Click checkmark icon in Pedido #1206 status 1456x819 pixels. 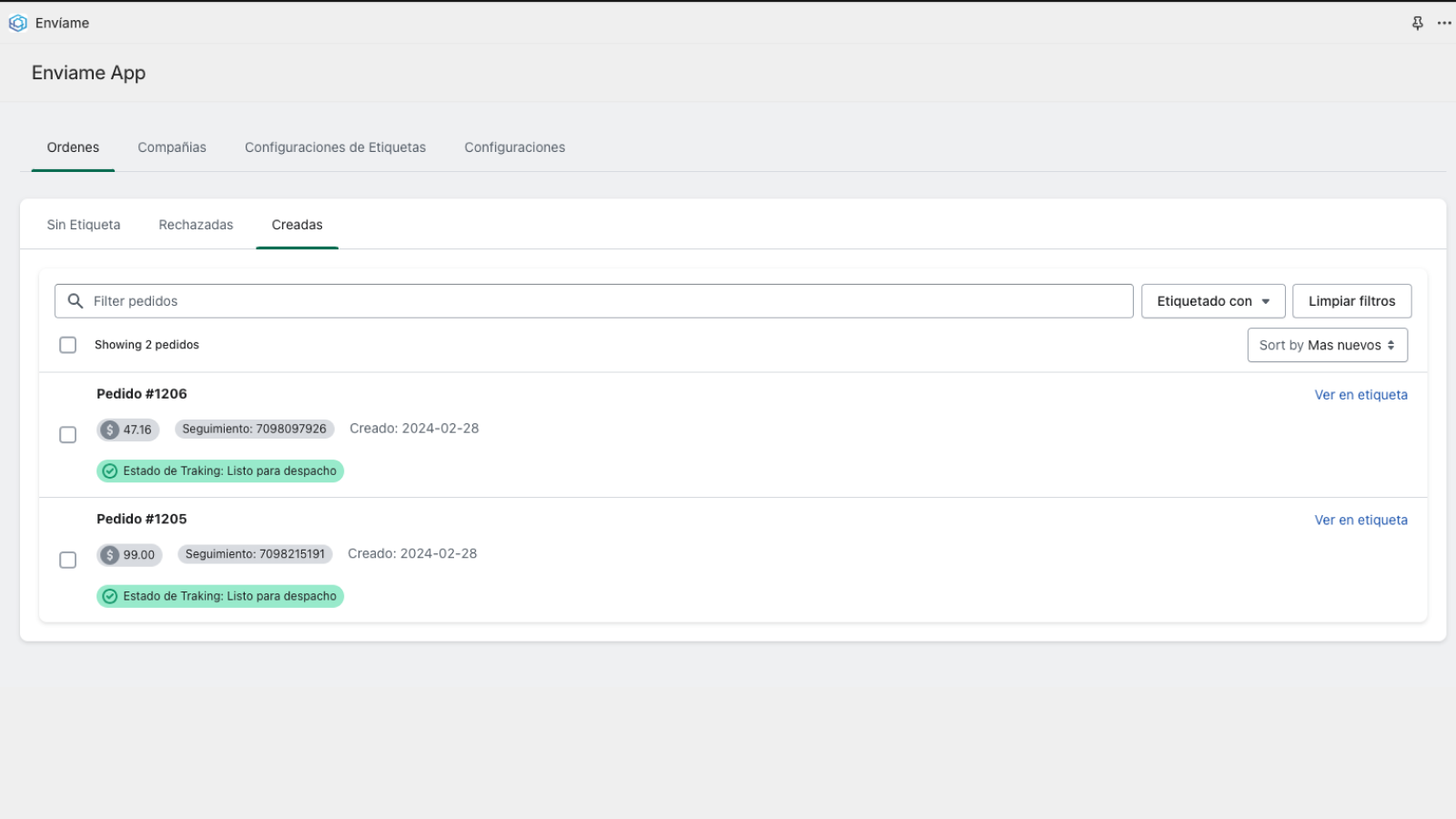tap(110, 471)
